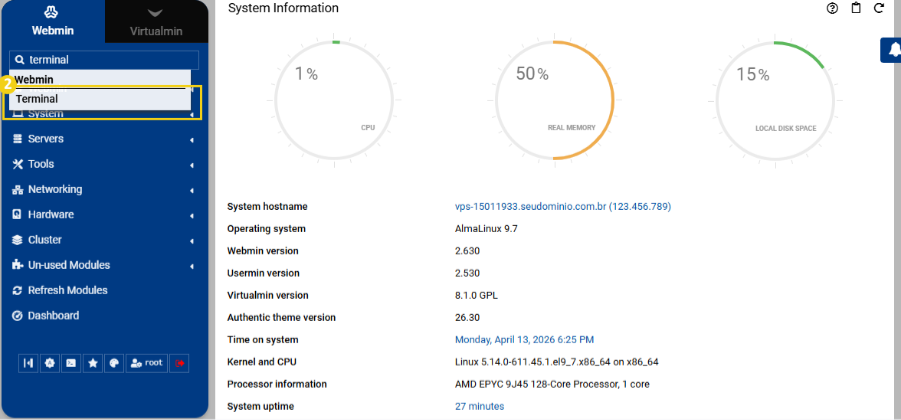Expand the Servers menu section

coord(46,139)
